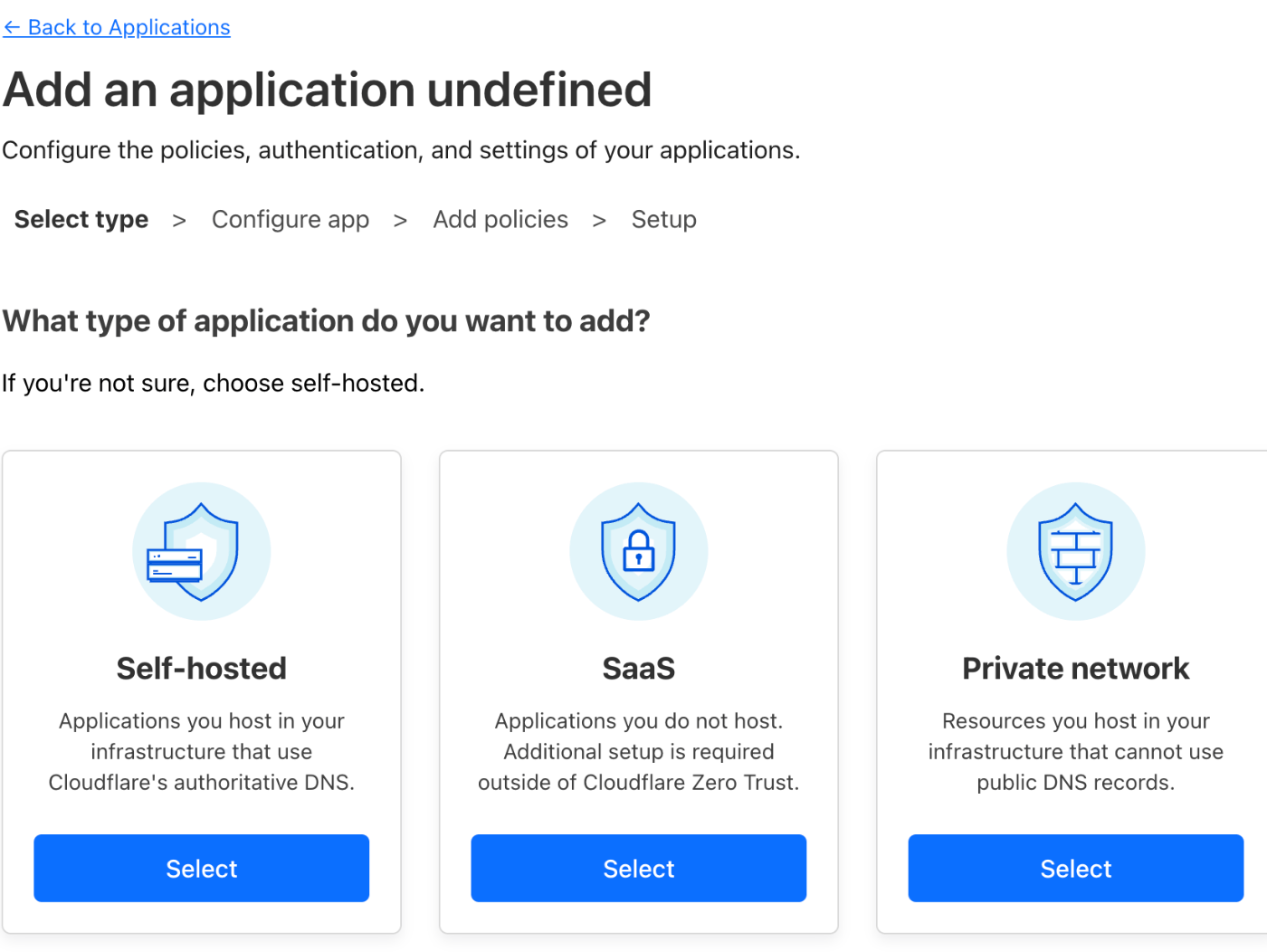Image resolution: width=1267 pixels, height=952 pixels.
Task: Click the Private network shield icon
Action: click(x=1075, y=551)
